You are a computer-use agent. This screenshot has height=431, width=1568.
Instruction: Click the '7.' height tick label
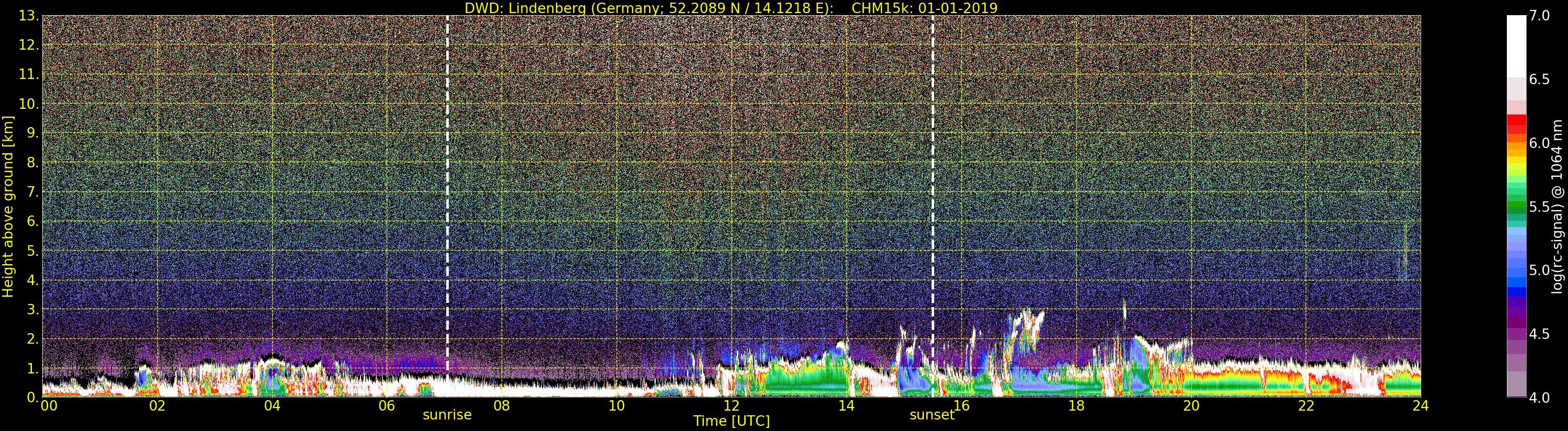pos(33,192)
